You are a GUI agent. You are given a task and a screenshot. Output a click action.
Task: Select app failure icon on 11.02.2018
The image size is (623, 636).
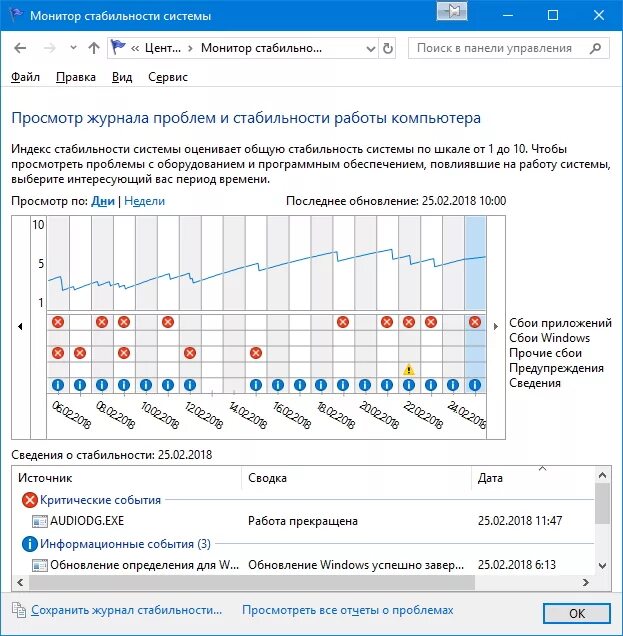click(x=168, y=322)
